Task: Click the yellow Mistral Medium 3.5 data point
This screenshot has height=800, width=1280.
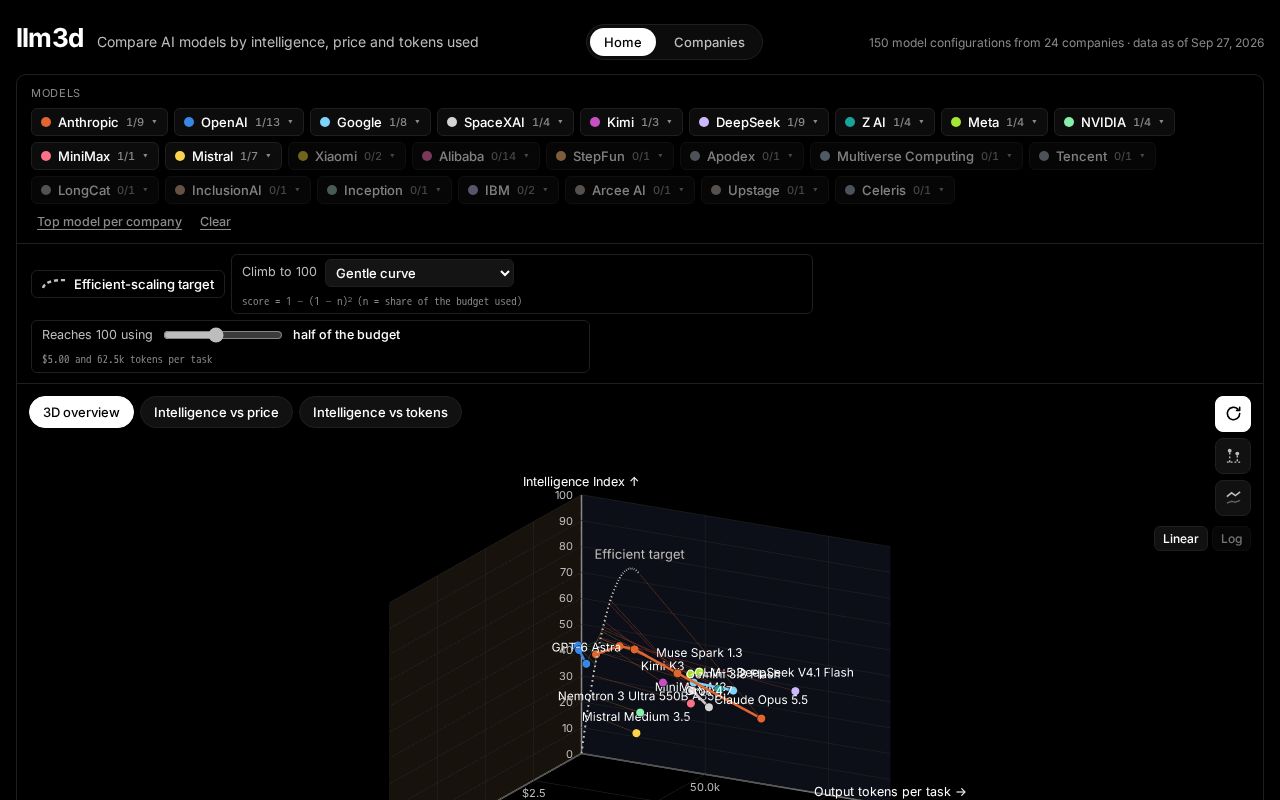Action: [x=636, y=733]
